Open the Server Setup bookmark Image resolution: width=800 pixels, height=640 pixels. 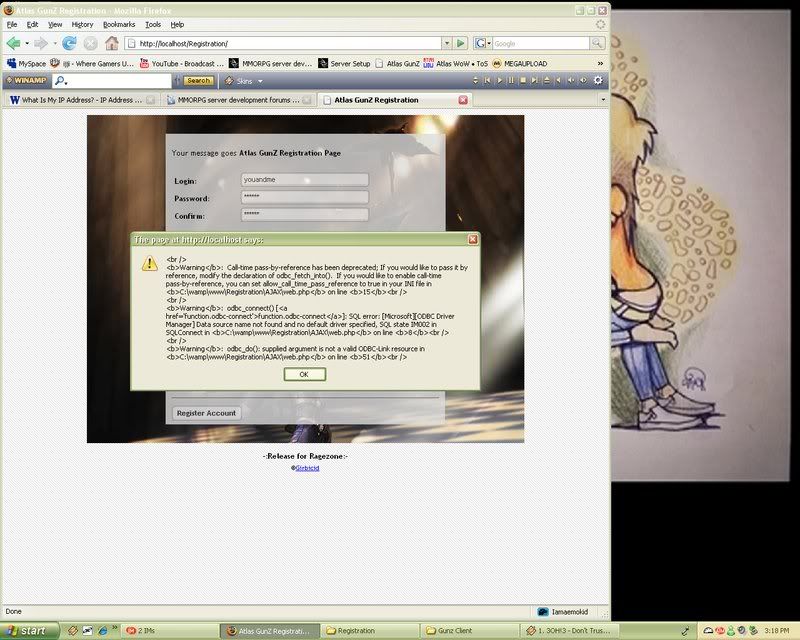[x=344, y=64]
